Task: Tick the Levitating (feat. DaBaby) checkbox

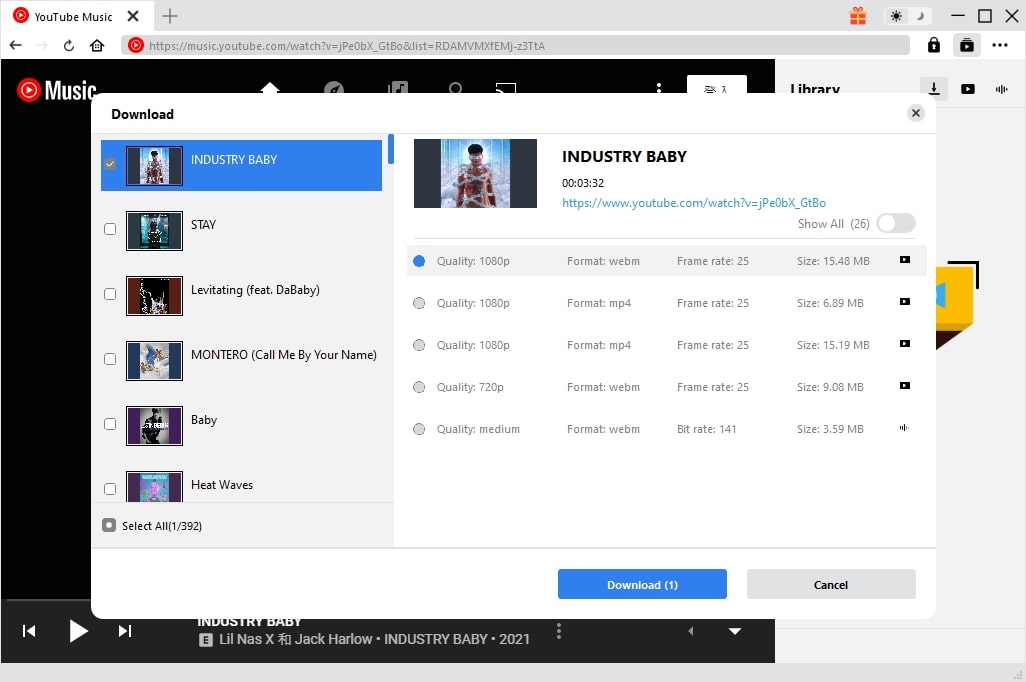Action: pos(110,294)
